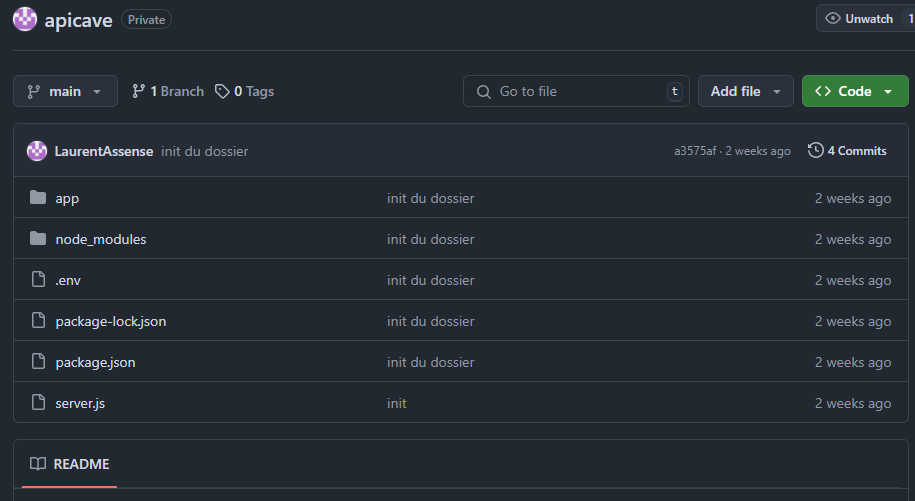
Task: View the 0 Tags link
Action: pos(245,91)
